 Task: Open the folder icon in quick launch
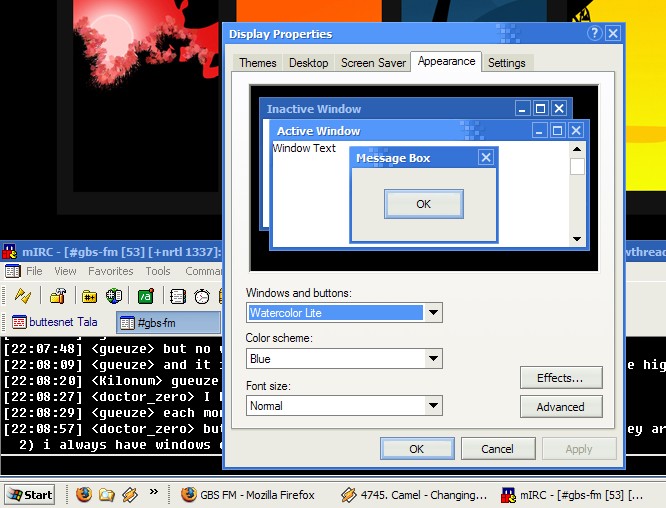tap(107, 495)
